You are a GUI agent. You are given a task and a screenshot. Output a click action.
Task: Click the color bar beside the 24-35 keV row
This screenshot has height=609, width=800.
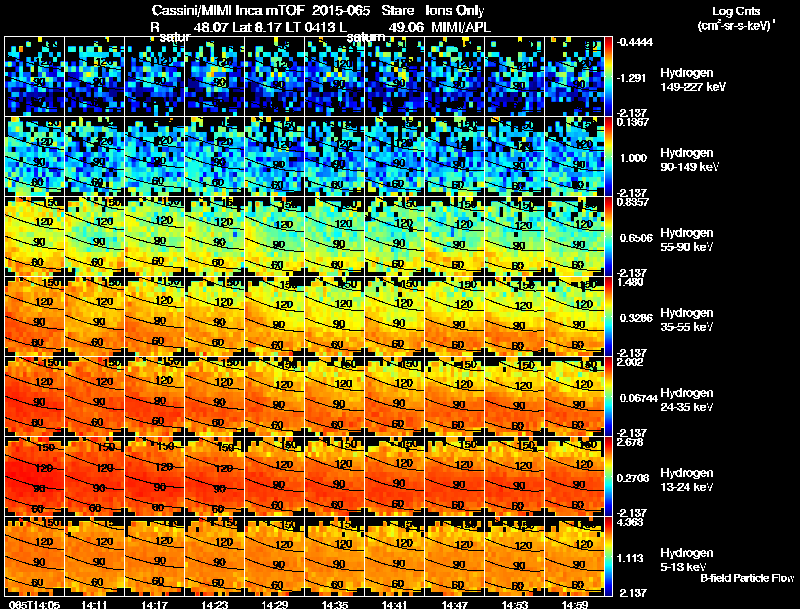pos(608,396)
